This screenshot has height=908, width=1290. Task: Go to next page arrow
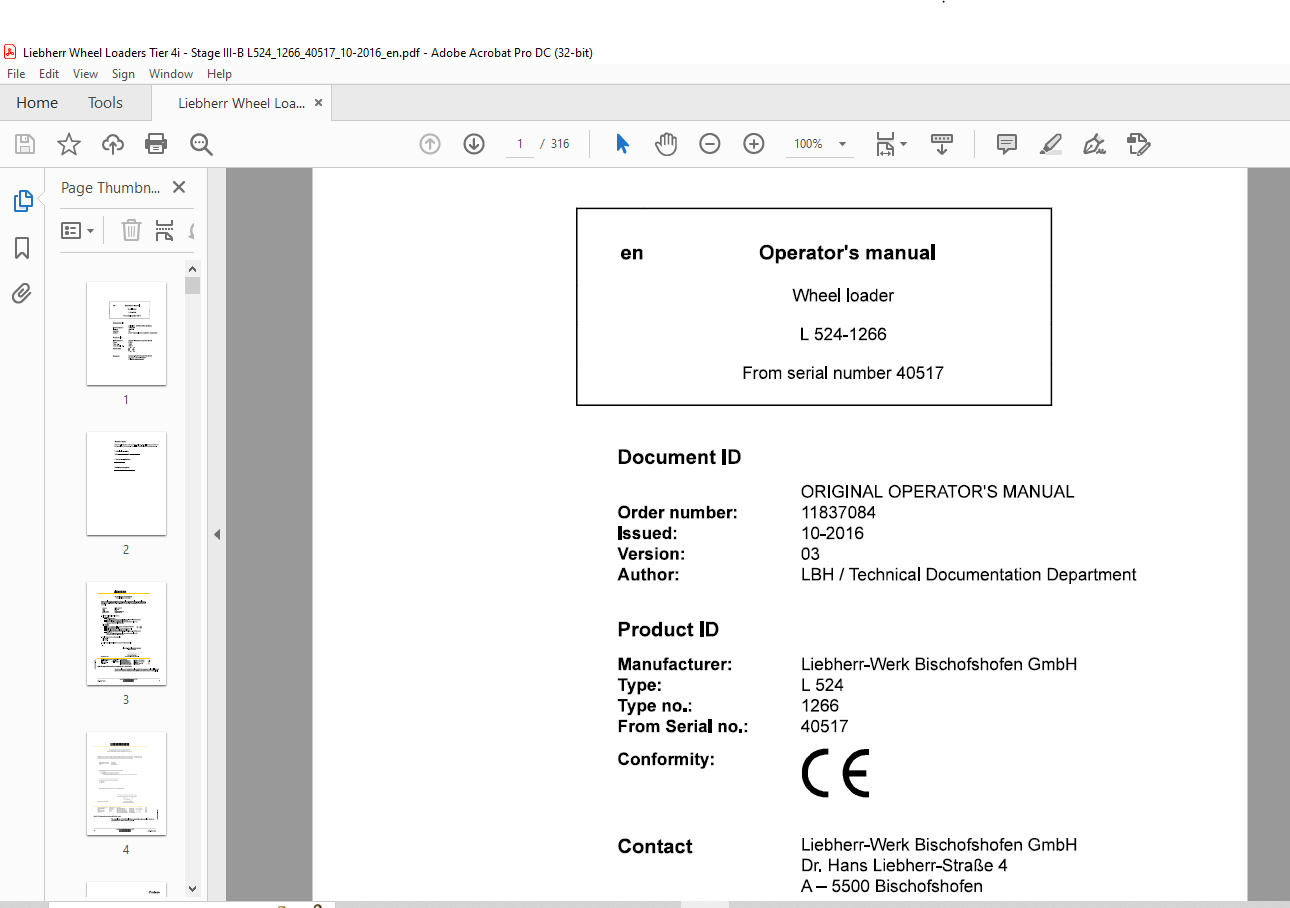474,144
